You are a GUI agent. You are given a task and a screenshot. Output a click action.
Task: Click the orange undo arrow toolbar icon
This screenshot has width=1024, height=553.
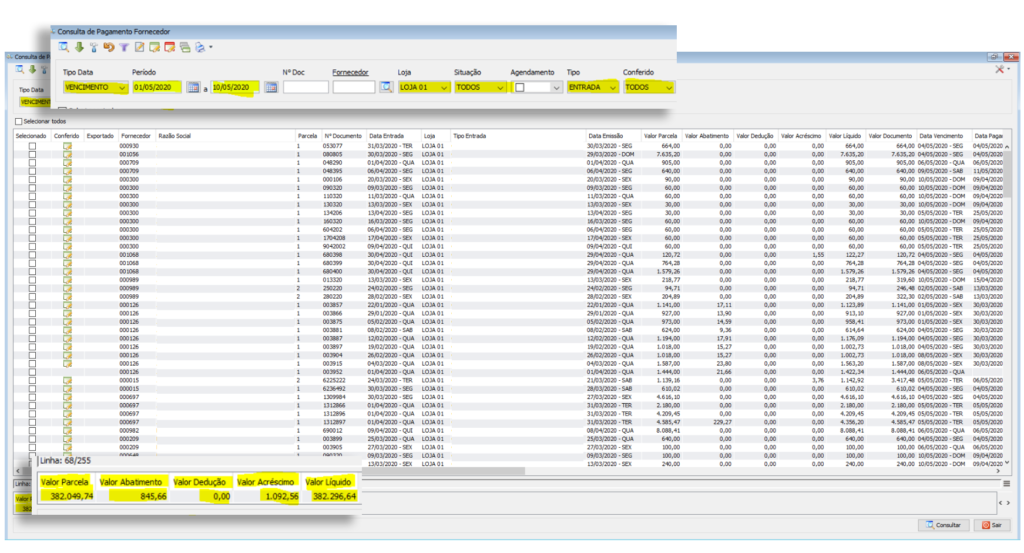pyautogui.click(x=108, y=47)
